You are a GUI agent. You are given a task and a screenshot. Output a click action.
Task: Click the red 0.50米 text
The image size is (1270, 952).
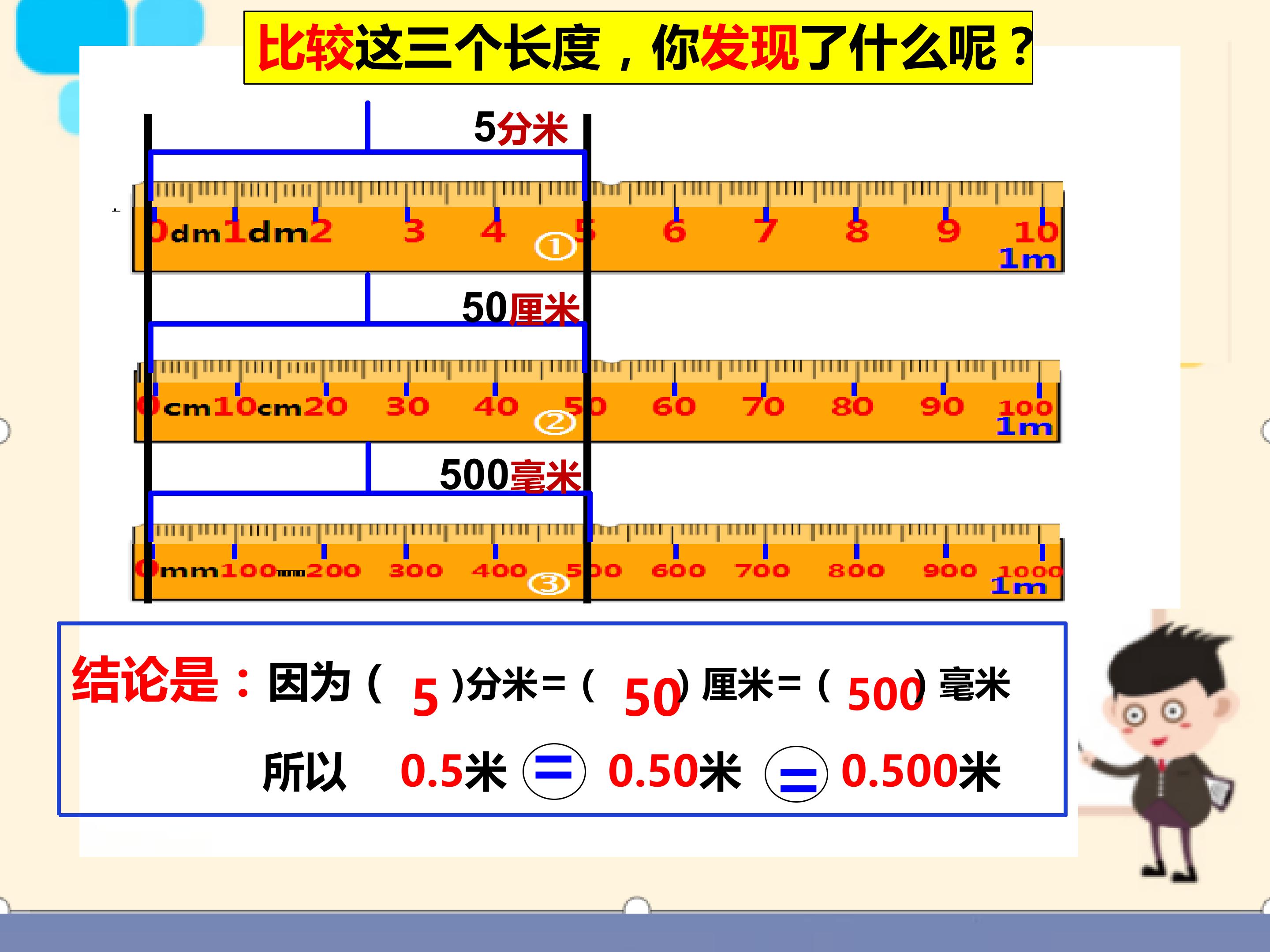click(x=675, y=771)
